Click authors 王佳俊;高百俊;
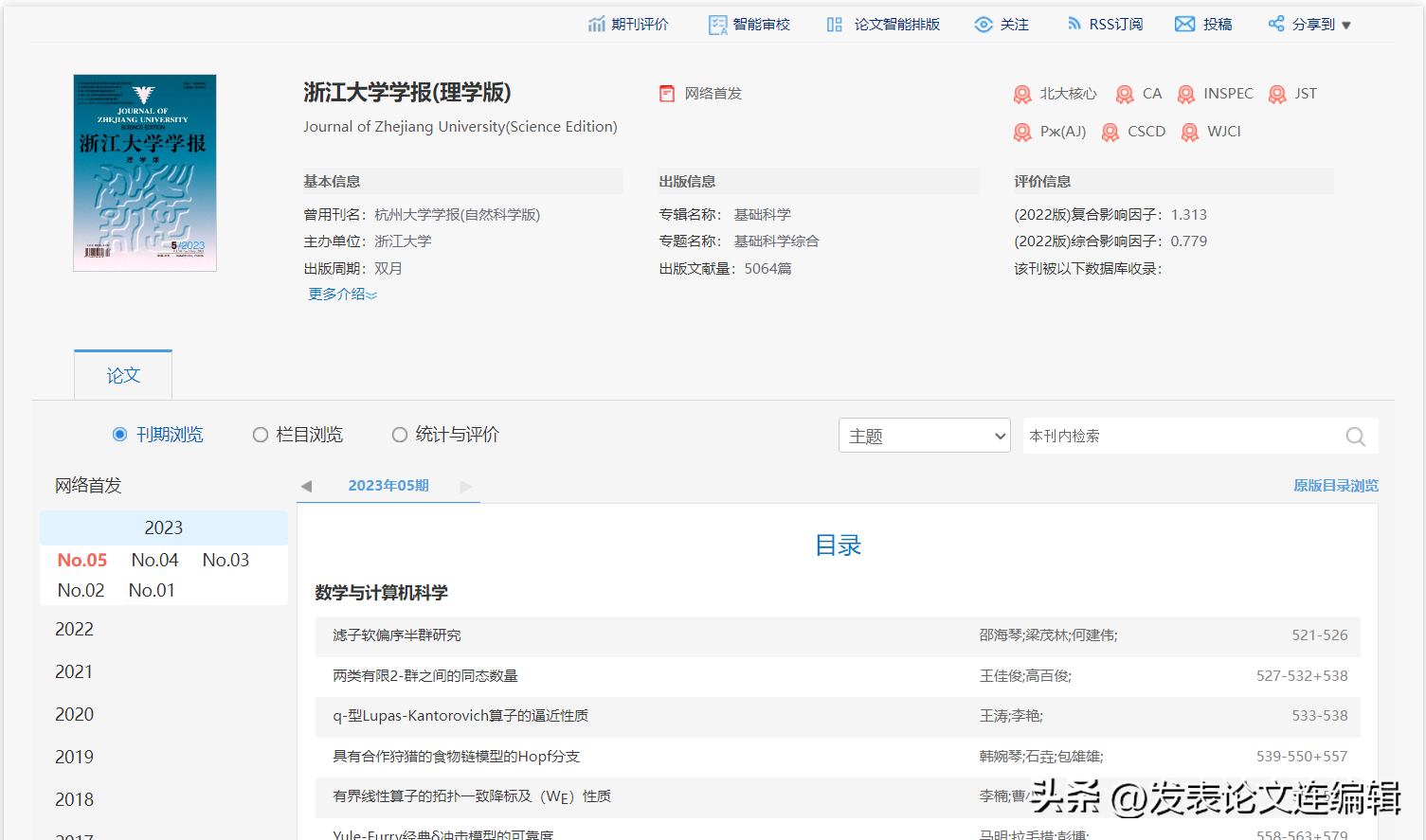Image resolution: width=1426 pixels, height=840 pixels. tap(1025, 676)
